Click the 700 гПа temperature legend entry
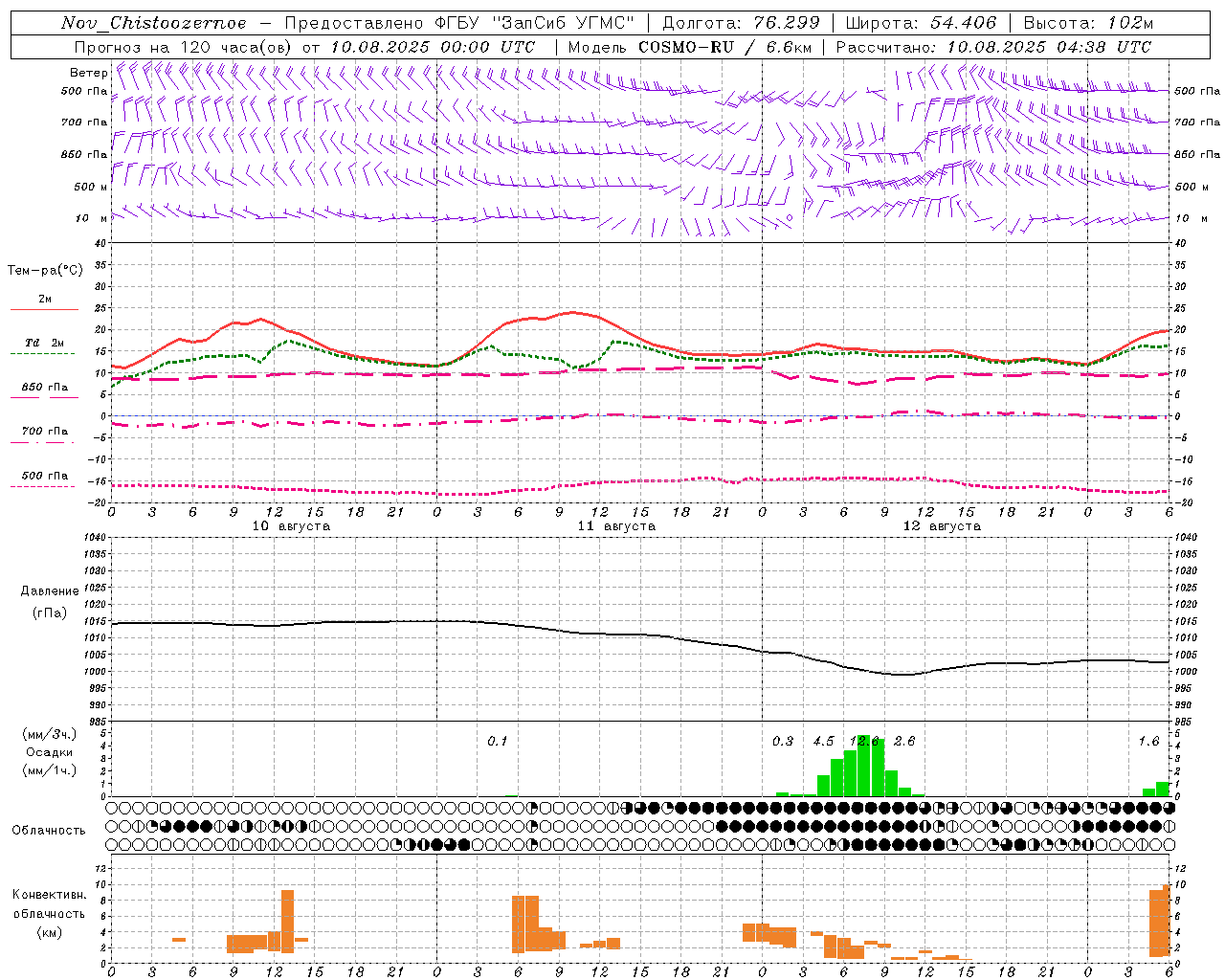 pyautogui.click(x=45, y=431)
